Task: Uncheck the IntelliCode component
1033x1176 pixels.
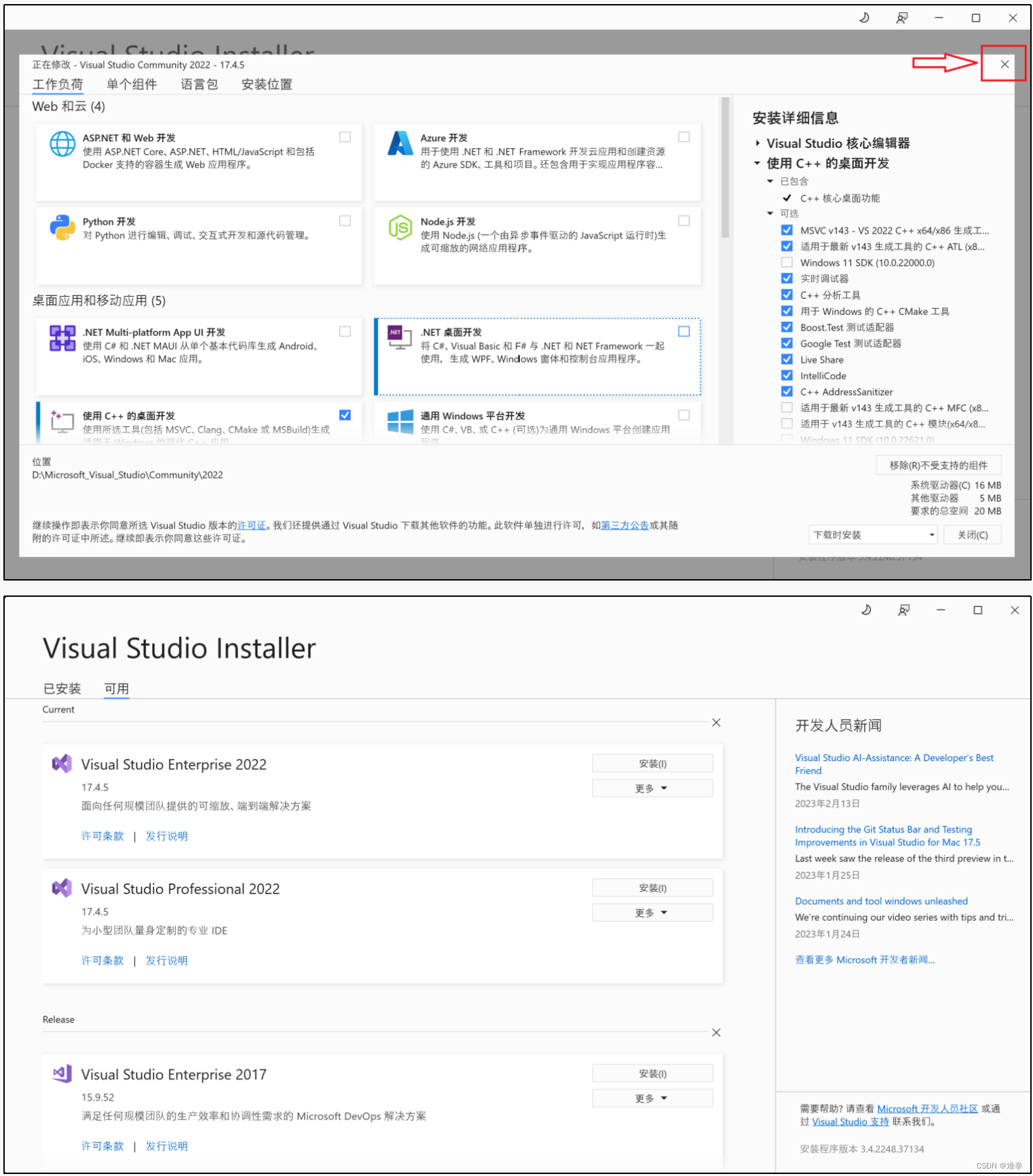Action: (x=787, y=375)
